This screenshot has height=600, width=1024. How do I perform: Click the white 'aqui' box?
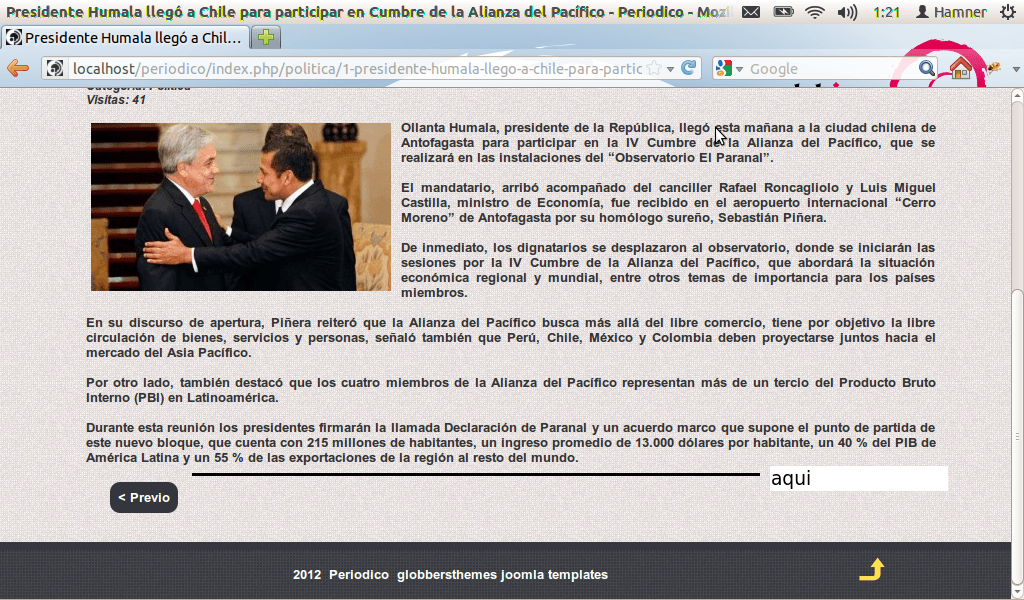click(858, 478)
